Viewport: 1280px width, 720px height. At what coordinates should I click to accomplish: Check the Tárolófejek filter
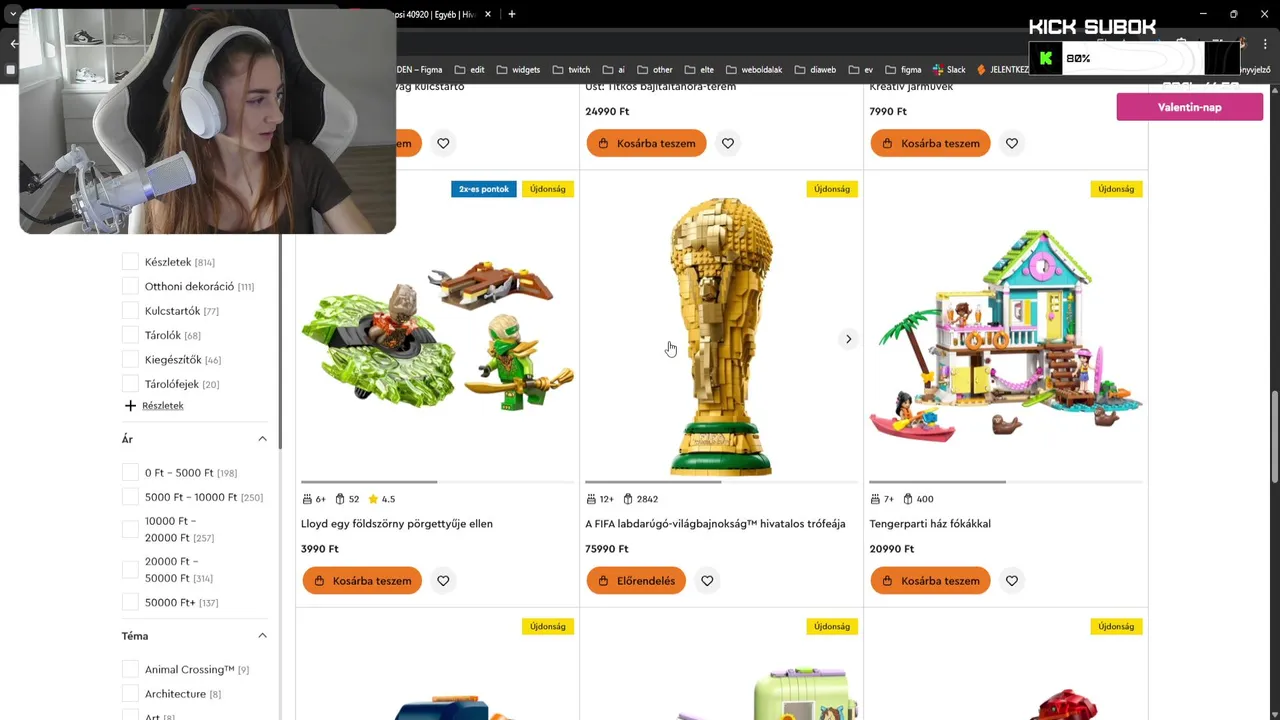(x=130, y=384)
